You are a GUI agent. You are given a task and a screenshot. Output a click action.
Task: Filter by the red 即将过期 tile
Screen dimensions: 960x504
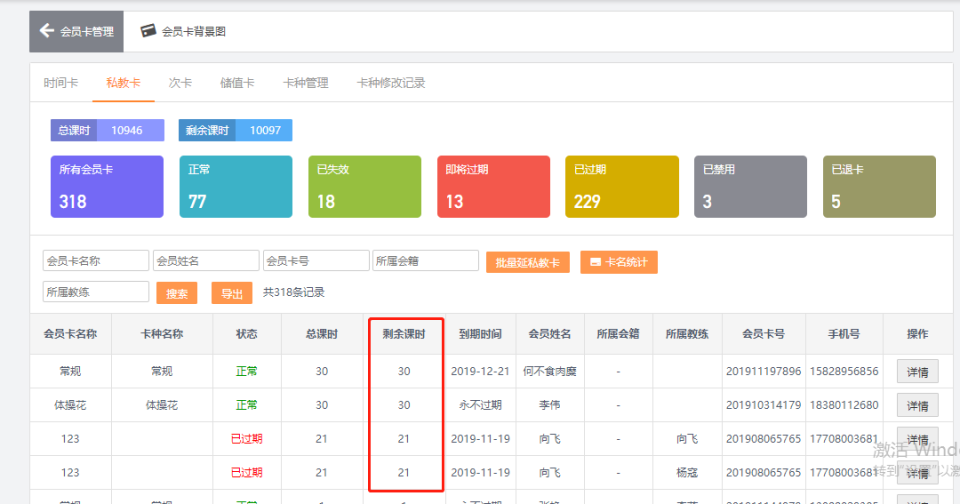(x=493, y=187)
